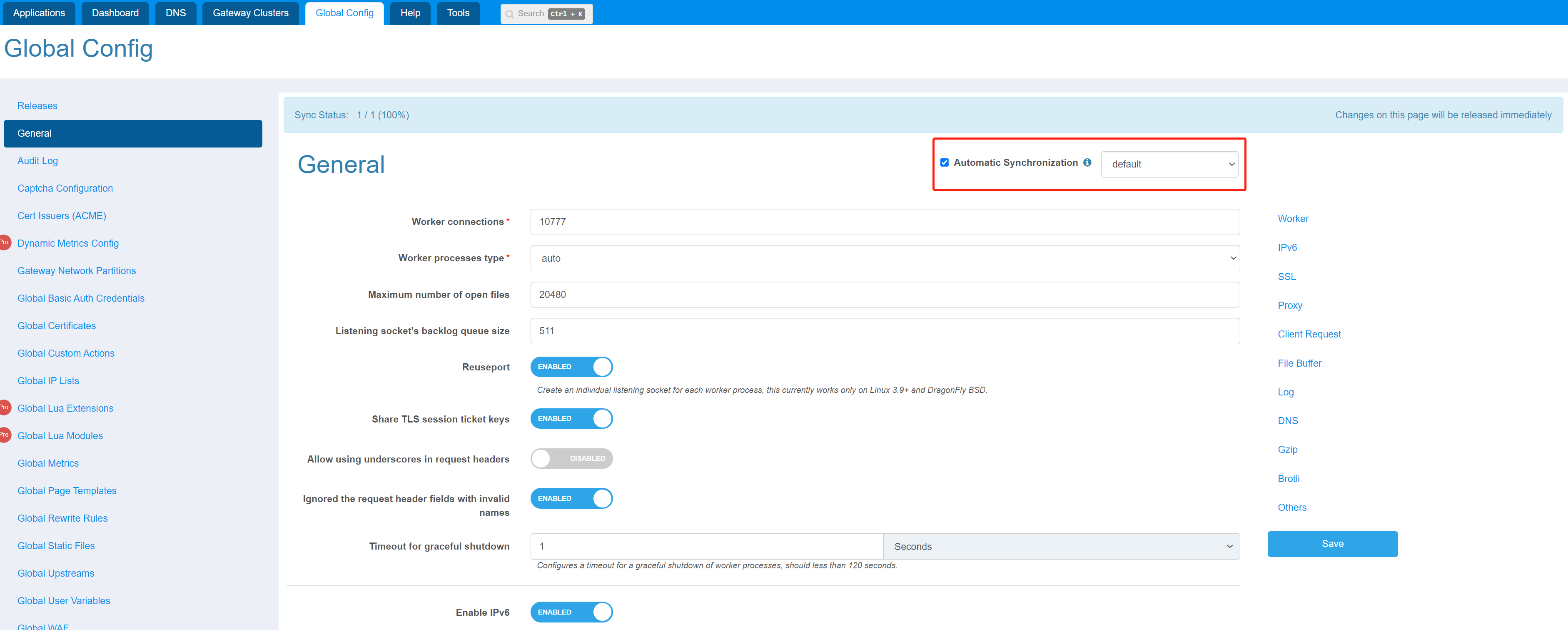
Task: Select General in the sidebar
Action: click(133, 133)
